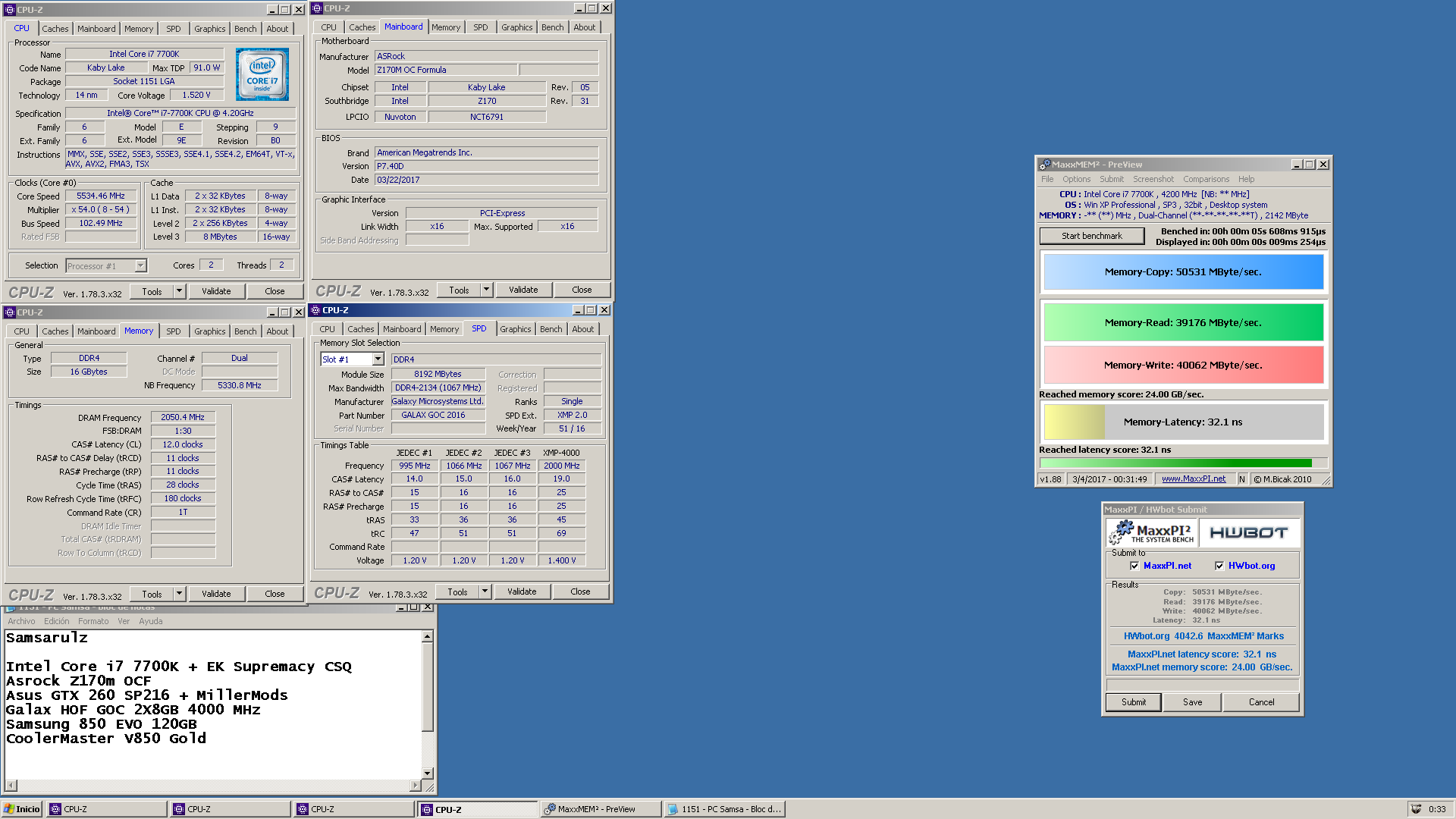Switch to SPD tab in CPU window
Image resolution: width=1456 pixels, height=819 pixels.
173,29
